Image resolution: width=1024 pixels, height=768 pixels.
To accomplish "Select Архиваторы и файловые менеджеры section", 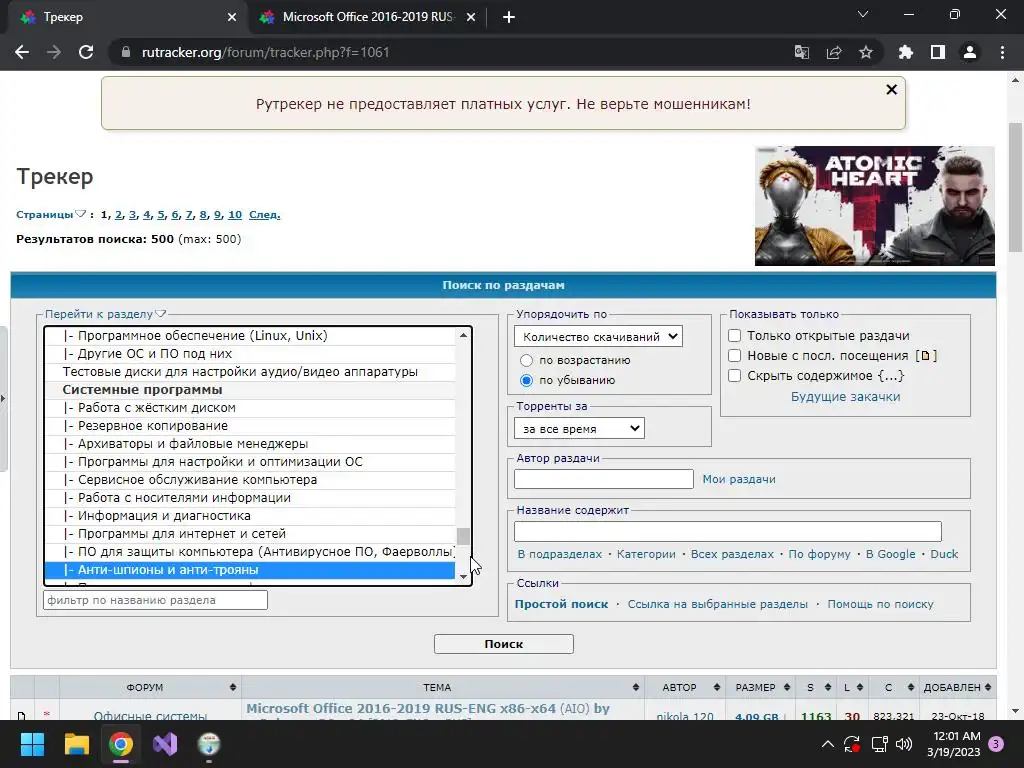I will point(249,443).
